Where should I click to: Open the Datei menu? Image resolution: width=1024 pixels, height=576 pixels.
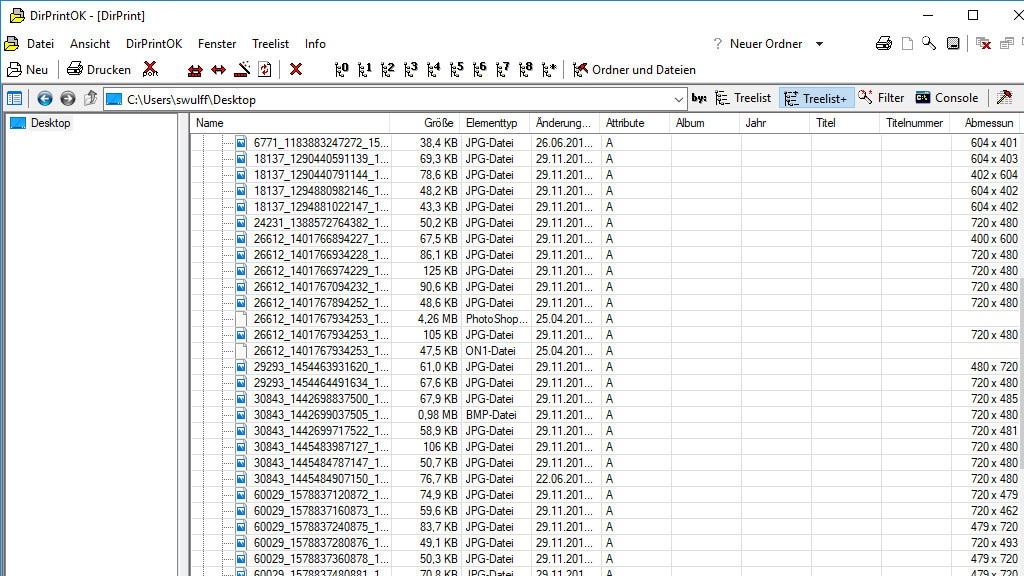(x=40, y=44)
